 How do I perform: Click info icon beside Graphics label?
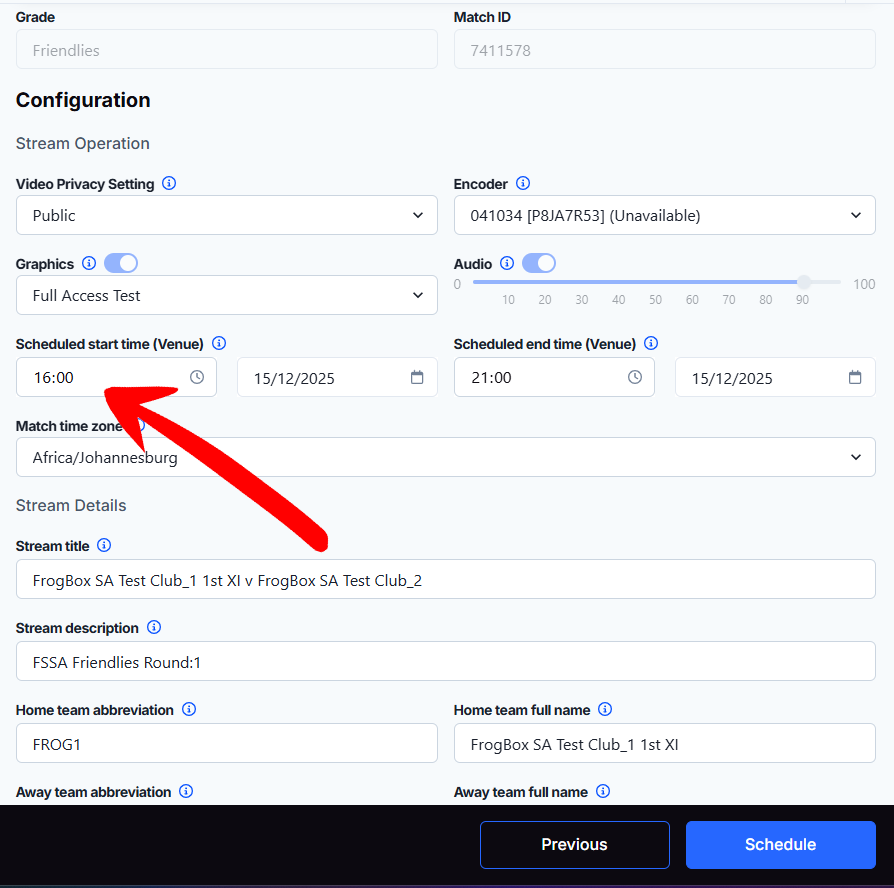click(x=89, y=264)
